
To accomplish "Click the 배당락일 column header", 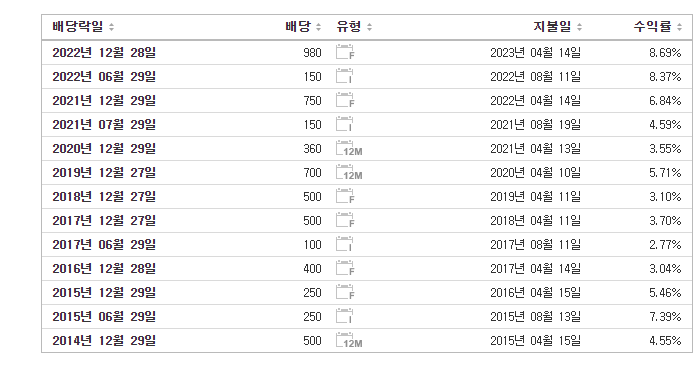I will (78, 27).
